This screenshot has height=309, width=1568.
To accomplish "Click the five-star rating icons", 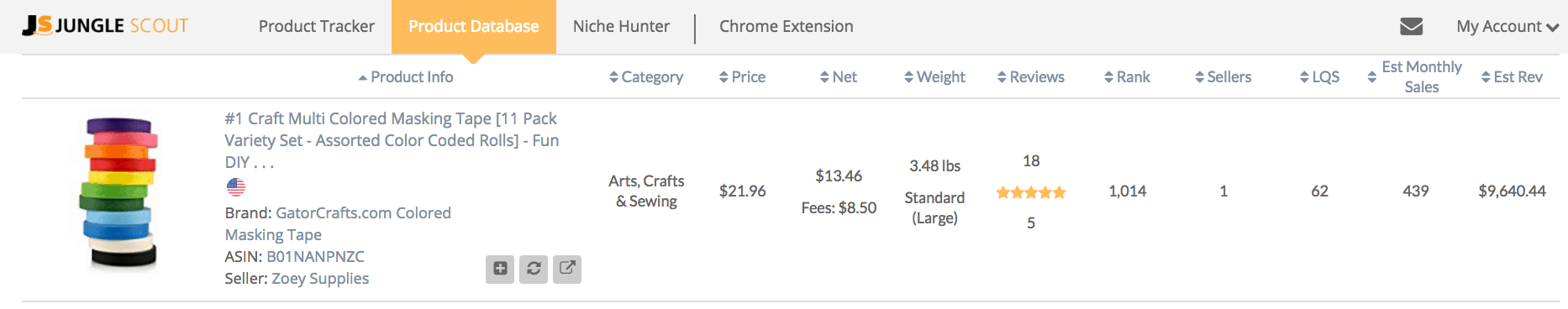I will (1031, 192).
